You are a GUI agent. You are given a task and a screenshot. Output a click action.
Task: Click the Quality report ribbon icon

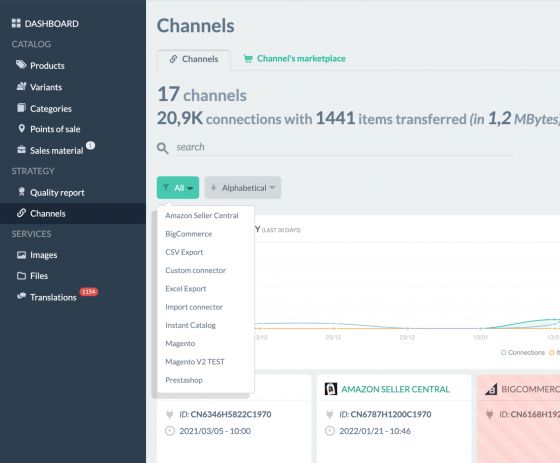[x=21, y=192]
